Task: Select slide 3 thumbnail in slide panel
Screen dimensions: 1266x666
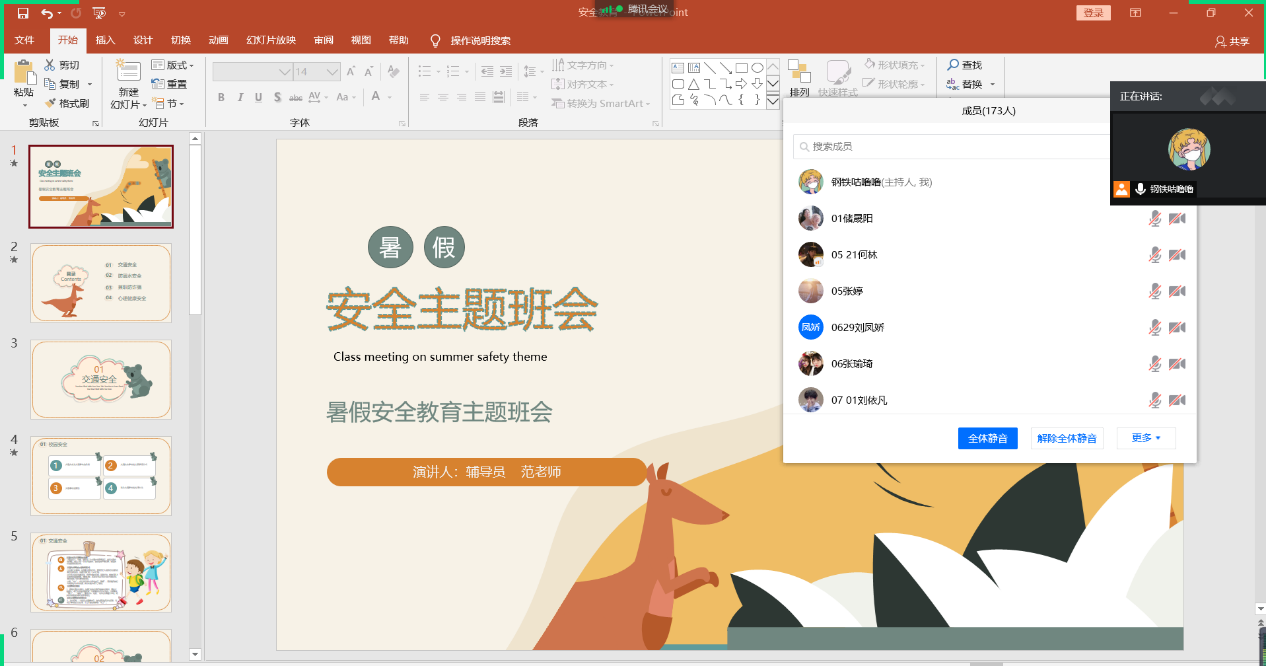Action: coord(101,379)
